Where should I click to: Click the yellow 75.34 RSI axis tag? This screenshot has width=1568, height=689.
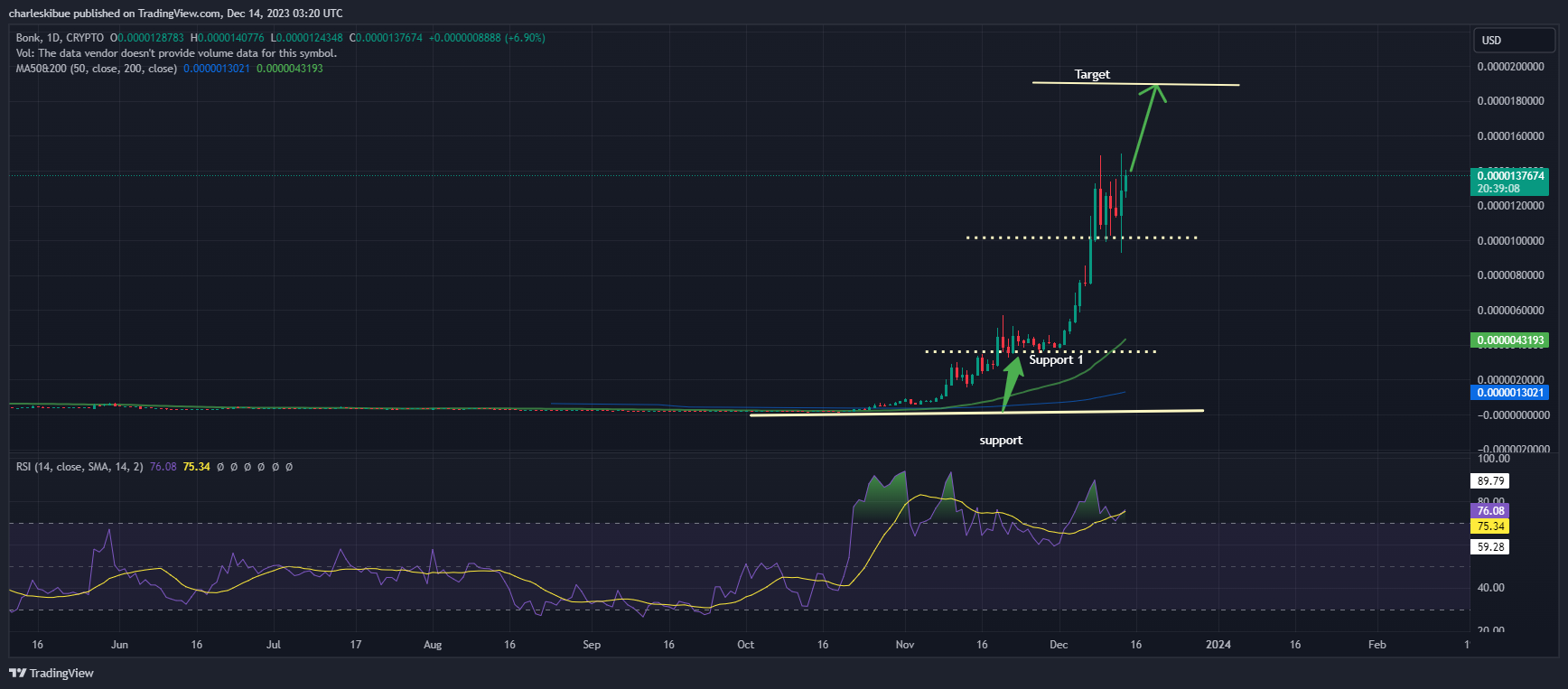[1490, 526]
